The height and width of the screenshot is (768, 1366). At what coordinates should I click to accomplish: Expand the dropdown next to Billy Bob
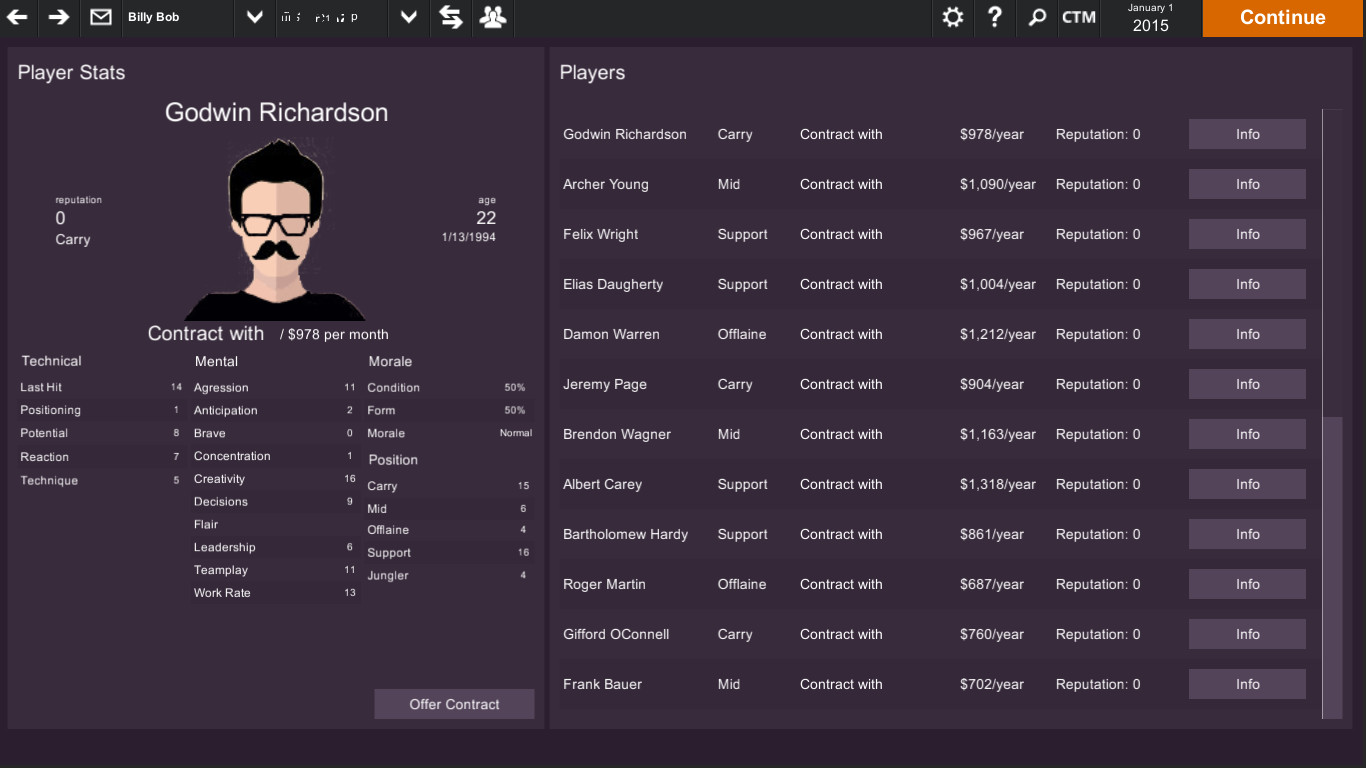coord(253,17)
